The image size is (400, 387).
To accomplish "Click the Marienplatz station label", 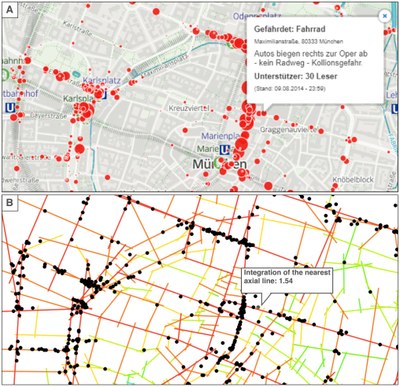I will (221, 136).
